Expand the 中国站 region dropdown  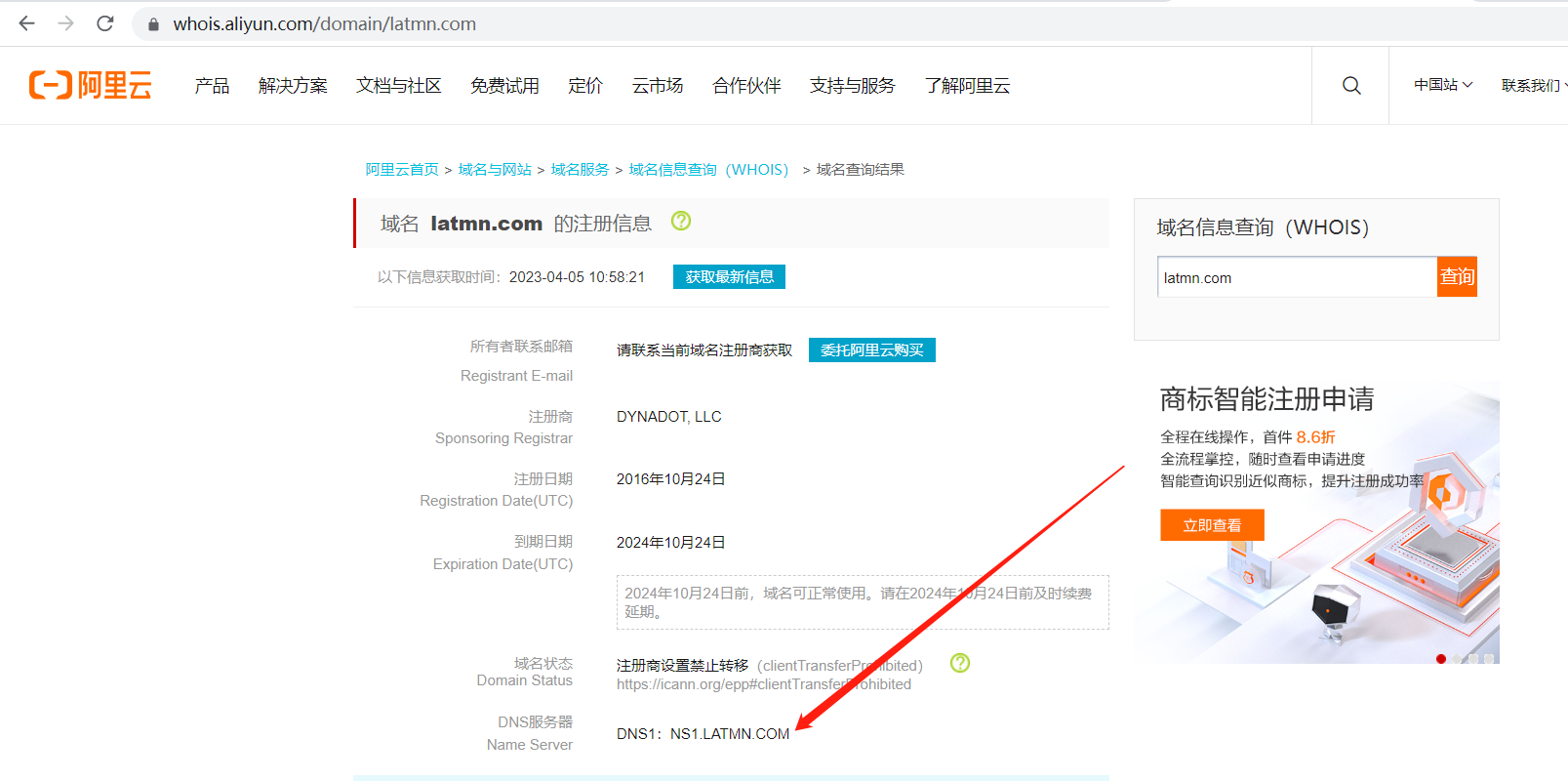pyautogui.click(x=1443, y=86)
